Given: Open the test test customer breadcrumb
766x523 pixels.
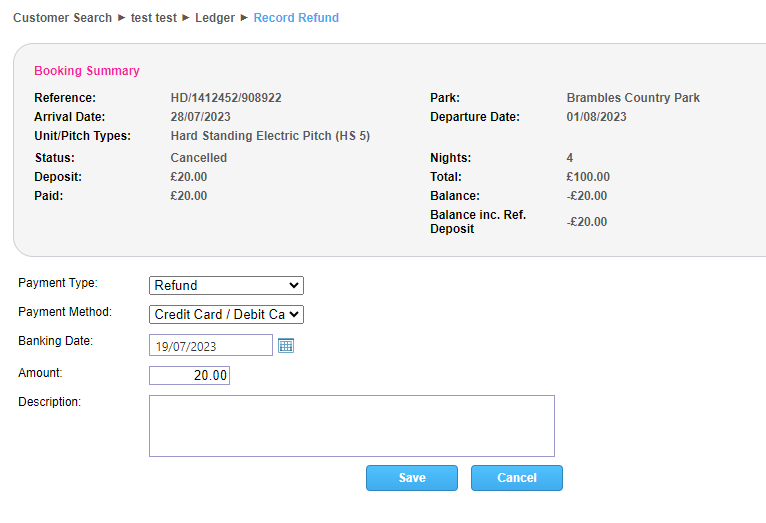Looking at the screenshot, I should 154,18.
